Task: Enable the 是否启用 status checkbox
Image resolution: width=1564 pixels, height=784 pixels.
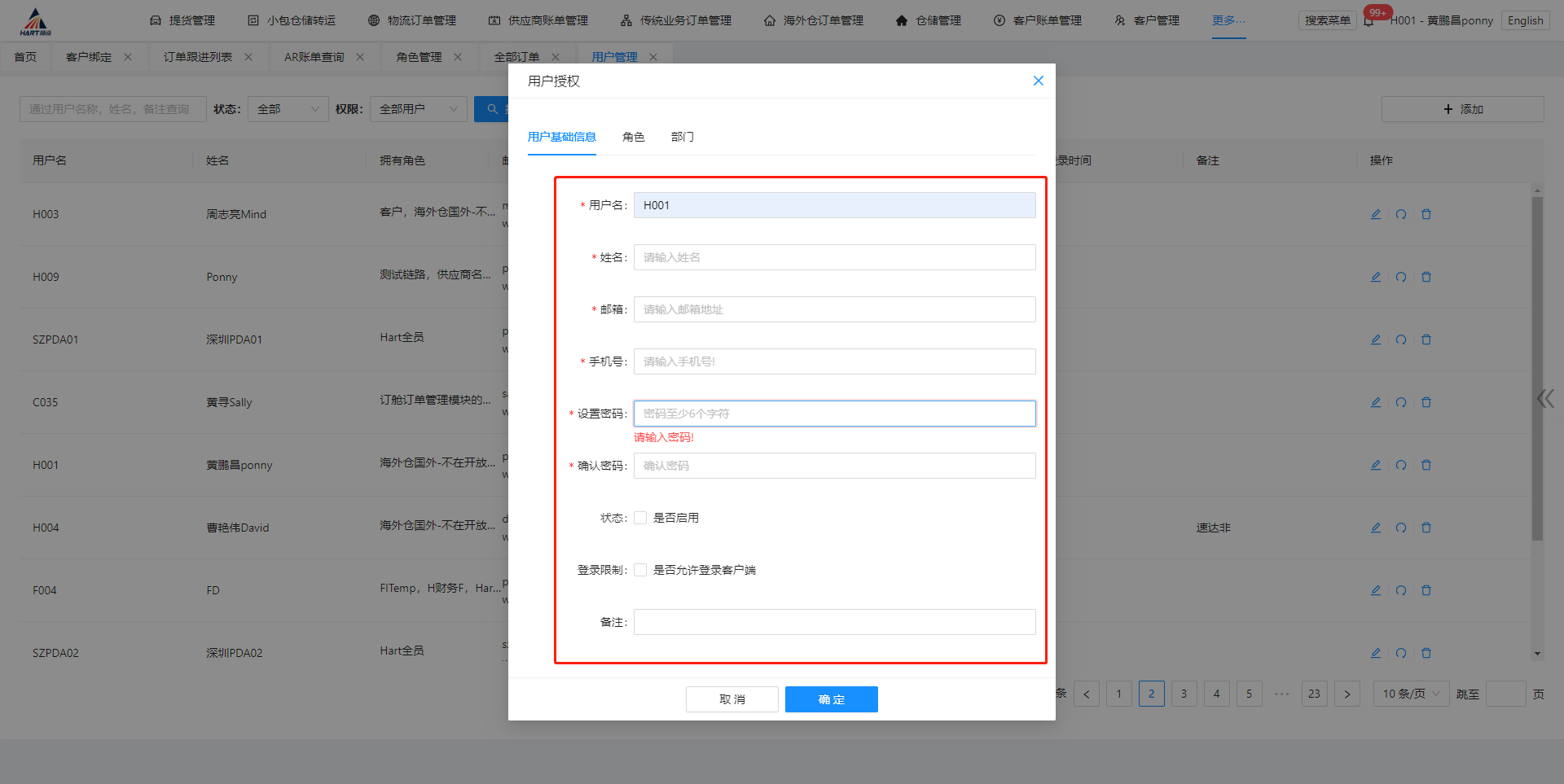Action: point(640,517)
